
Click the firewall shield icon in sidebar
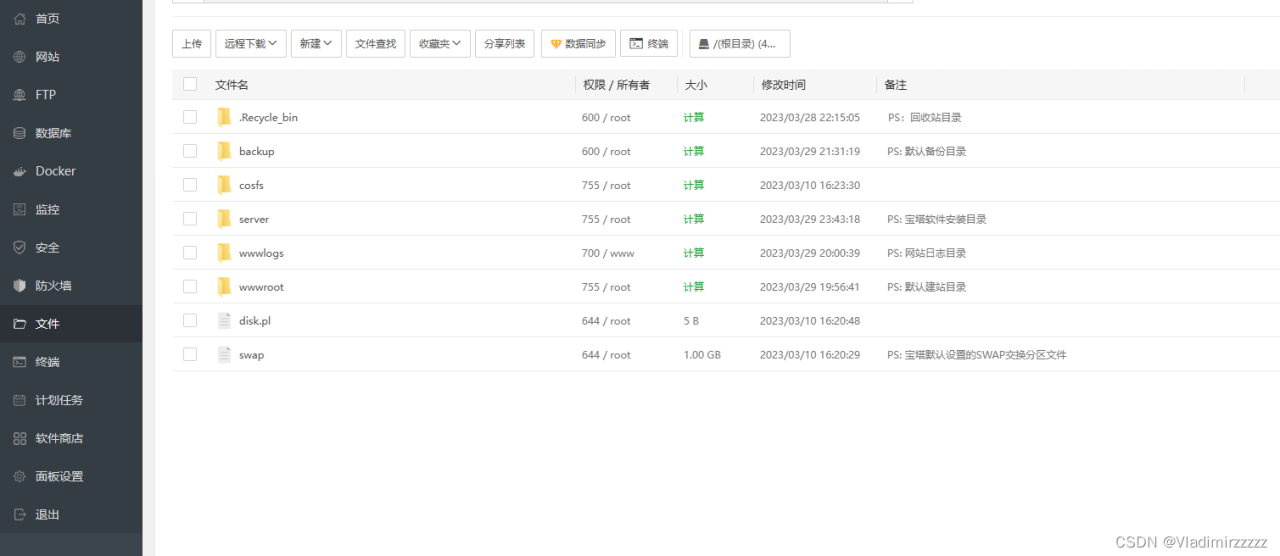pos(19,286)
